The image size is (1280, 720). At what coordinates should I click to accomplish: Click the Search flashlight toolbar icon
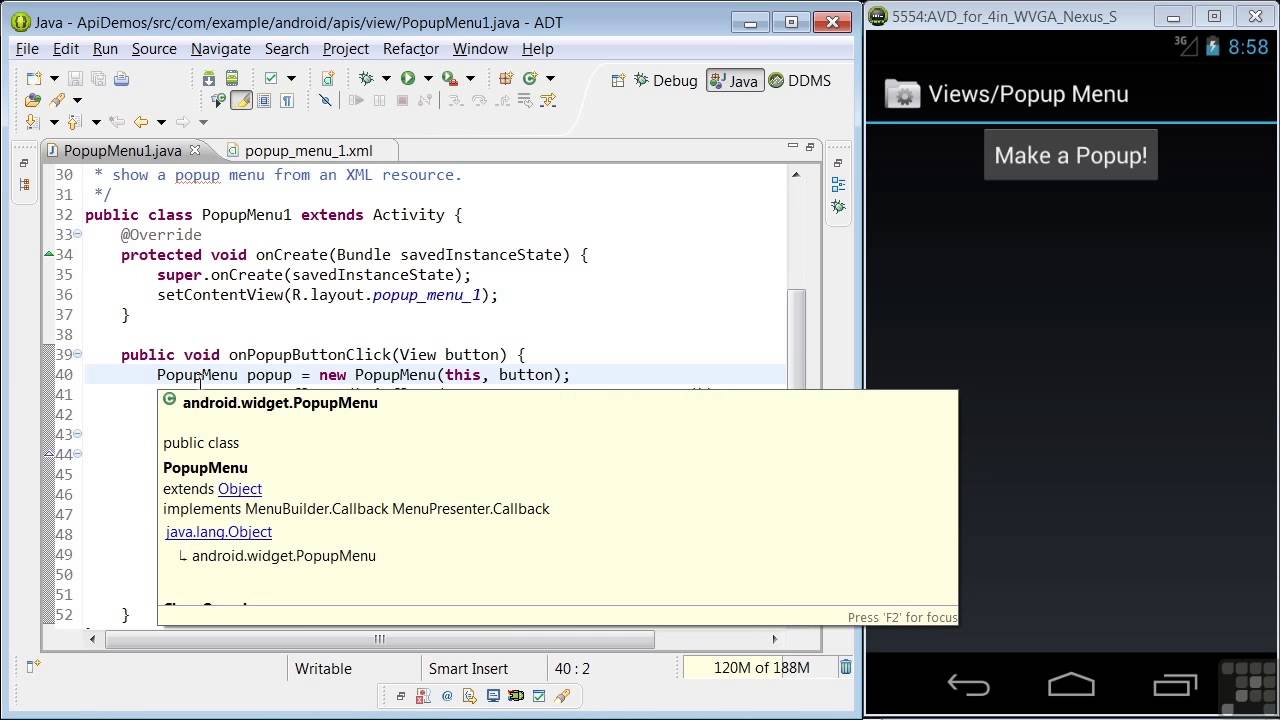(57, 100)
